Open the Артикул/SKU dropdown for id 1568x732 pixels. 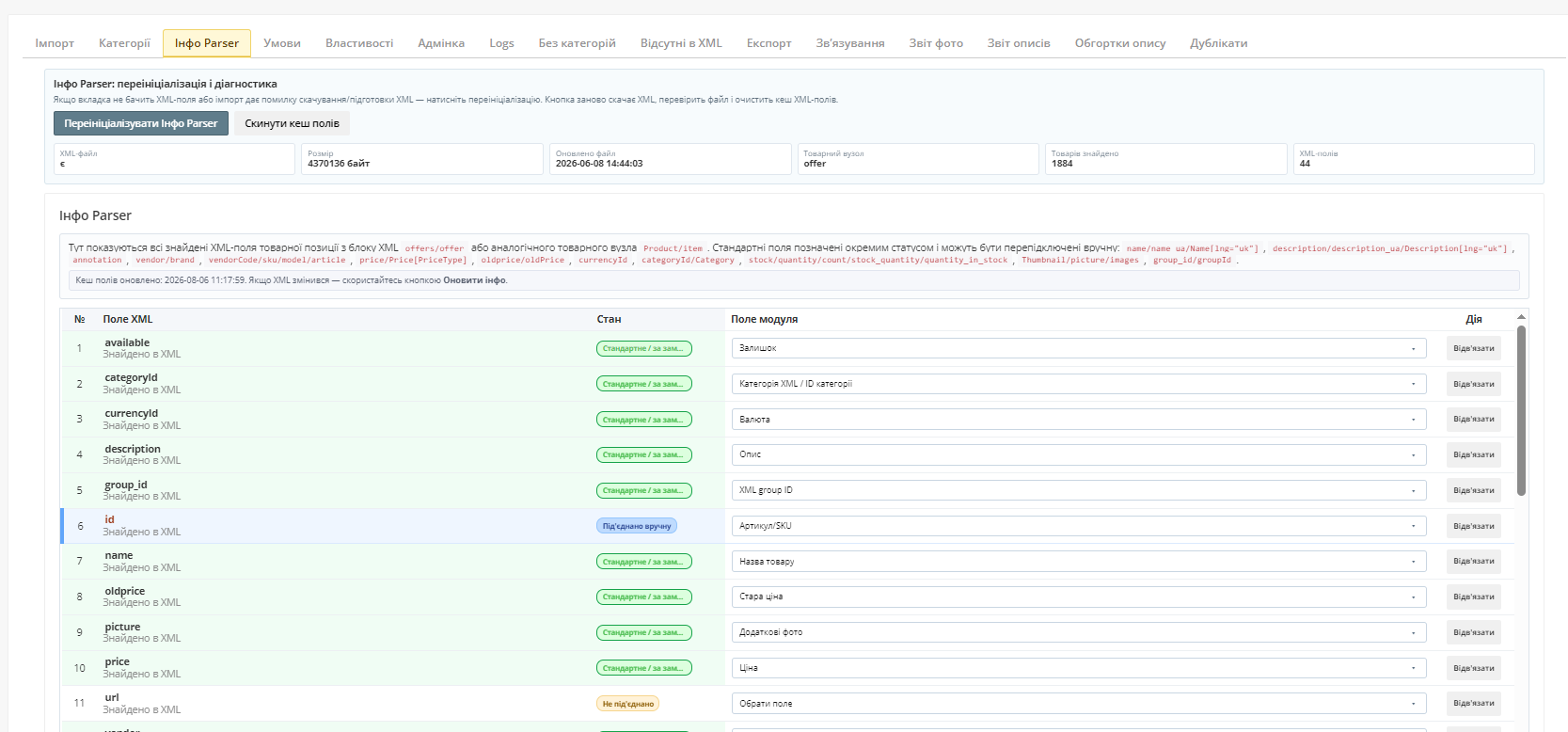(1079, 526)
